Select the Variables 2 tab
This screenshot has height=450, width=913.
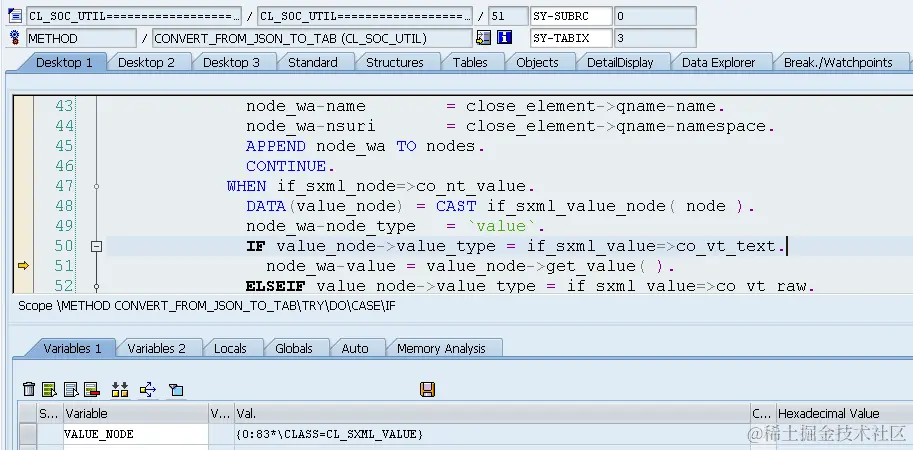[x=156, y=348]
